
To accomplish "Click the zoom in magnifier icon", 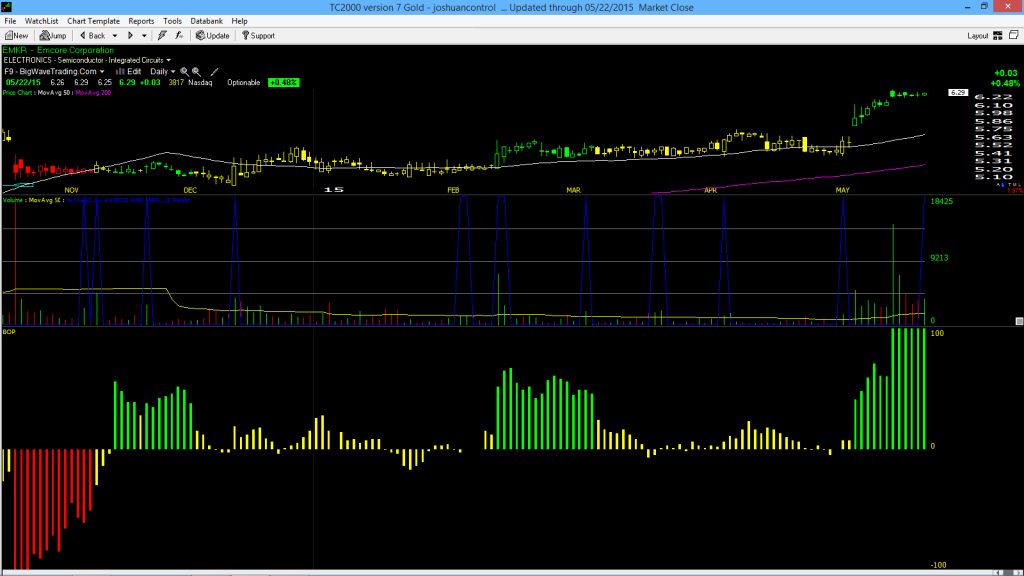I will [x=184, y=72].
